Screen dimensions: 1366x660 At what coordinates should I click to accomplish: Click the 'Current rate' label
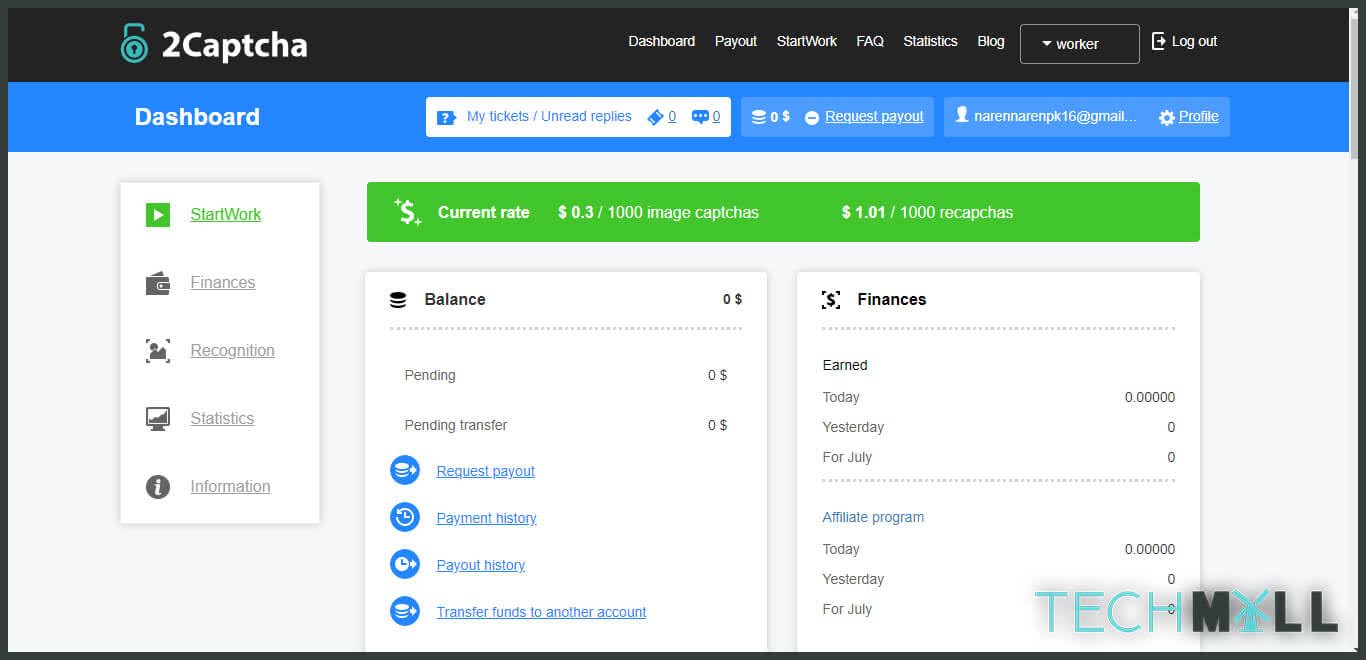[483, 212]
